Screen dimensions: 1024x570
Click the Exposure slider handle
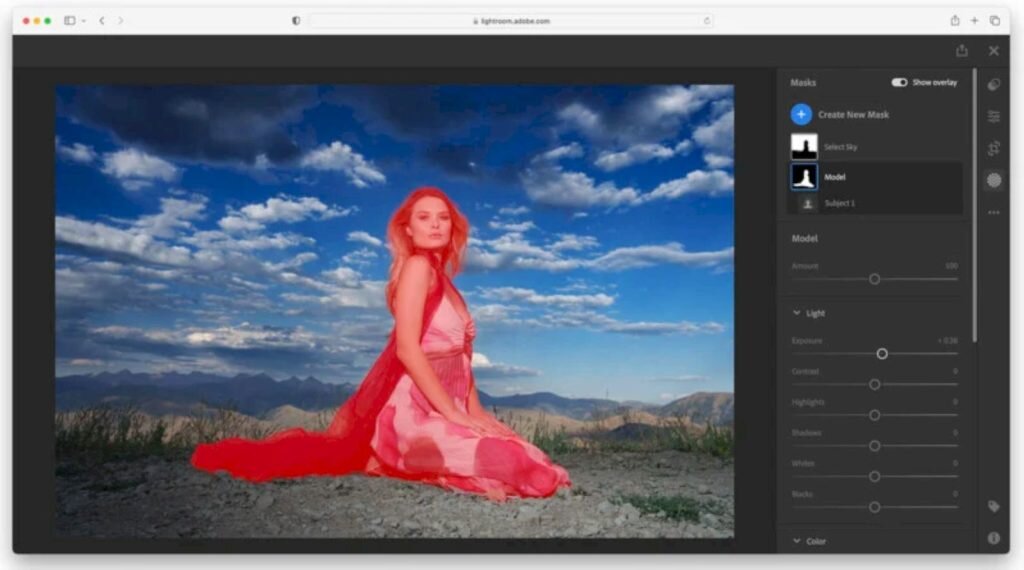pos(882,354)
